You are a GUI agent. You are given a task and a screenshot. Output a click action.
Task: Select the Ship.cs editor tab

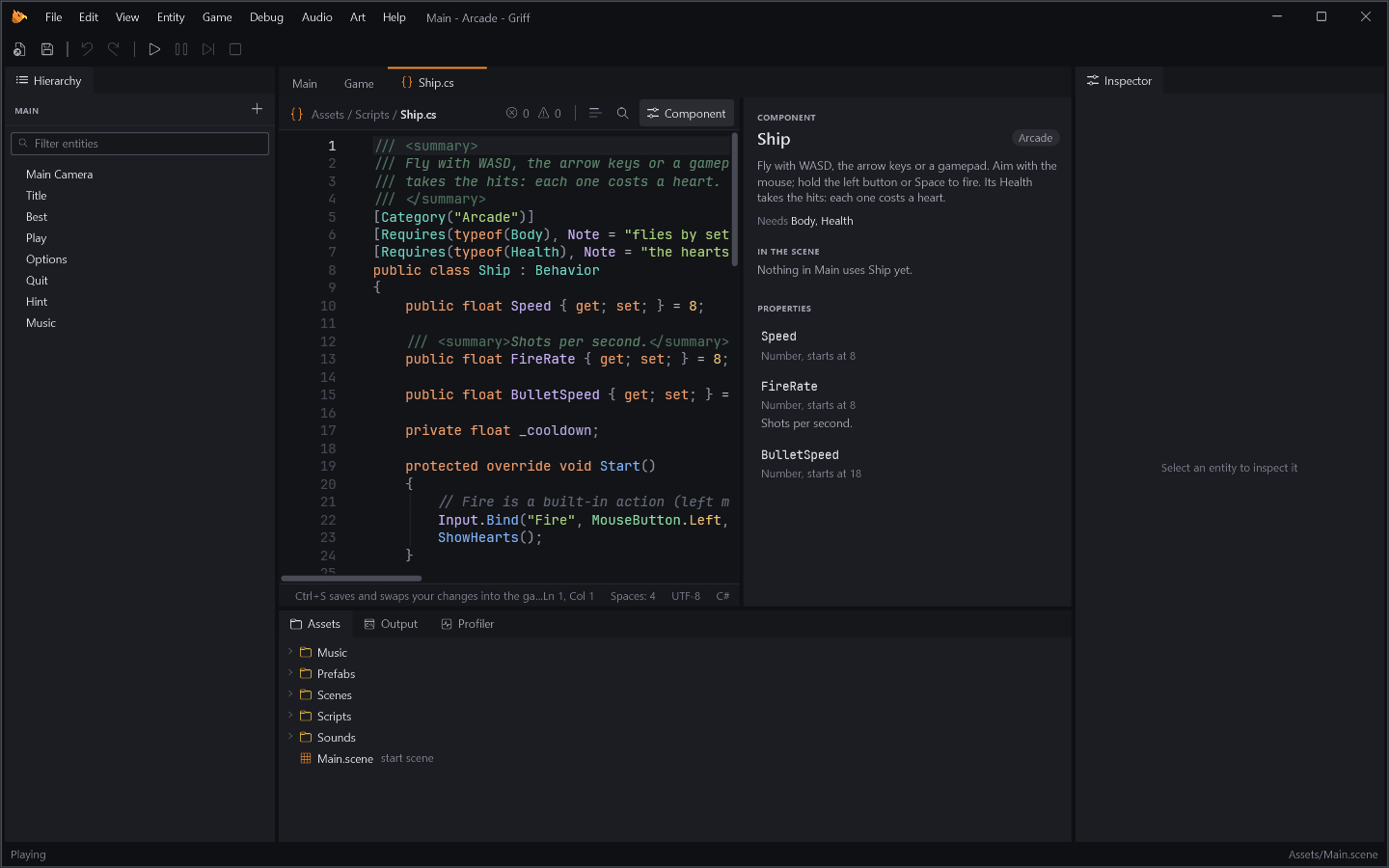437,83
